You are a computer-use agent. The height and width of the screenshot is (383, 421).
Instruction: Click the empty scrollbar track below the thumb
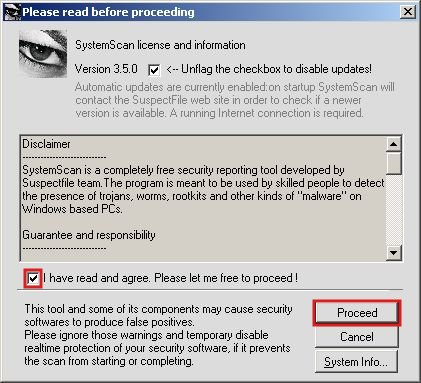(394, 210)
